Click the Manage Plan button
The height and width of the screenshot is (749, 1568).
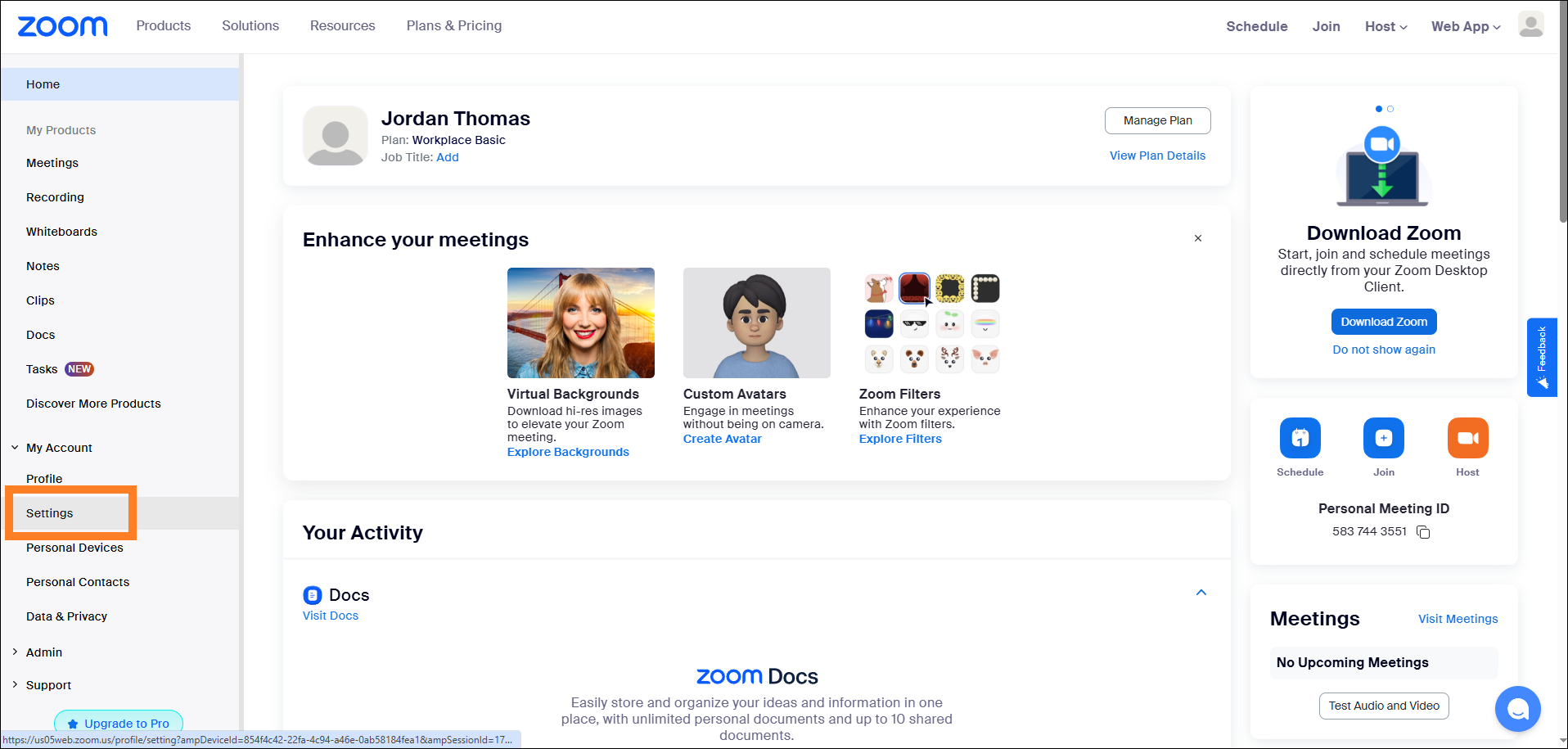(1157, 120)
